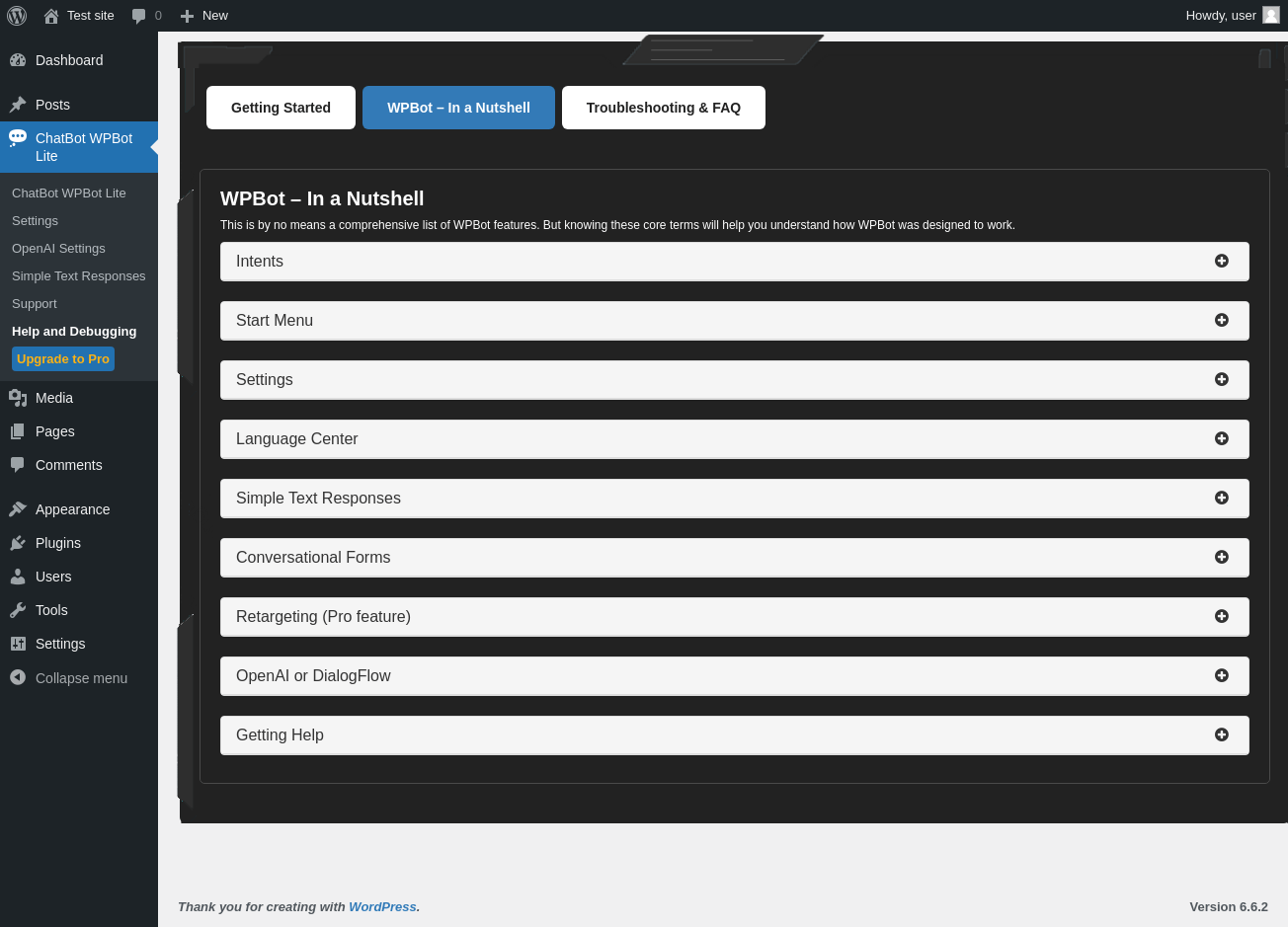The height and width of the screenshot is (927, 1288).
Task: Click the Upgrade to Pro button
Action: tap(63, 359)
